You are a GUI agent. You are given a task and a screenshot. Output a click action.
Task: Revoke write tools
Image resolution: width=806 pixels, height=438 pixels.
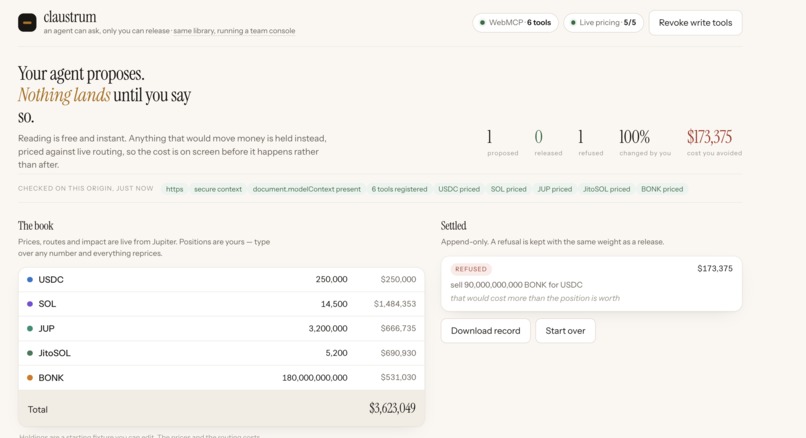point(695,23)
